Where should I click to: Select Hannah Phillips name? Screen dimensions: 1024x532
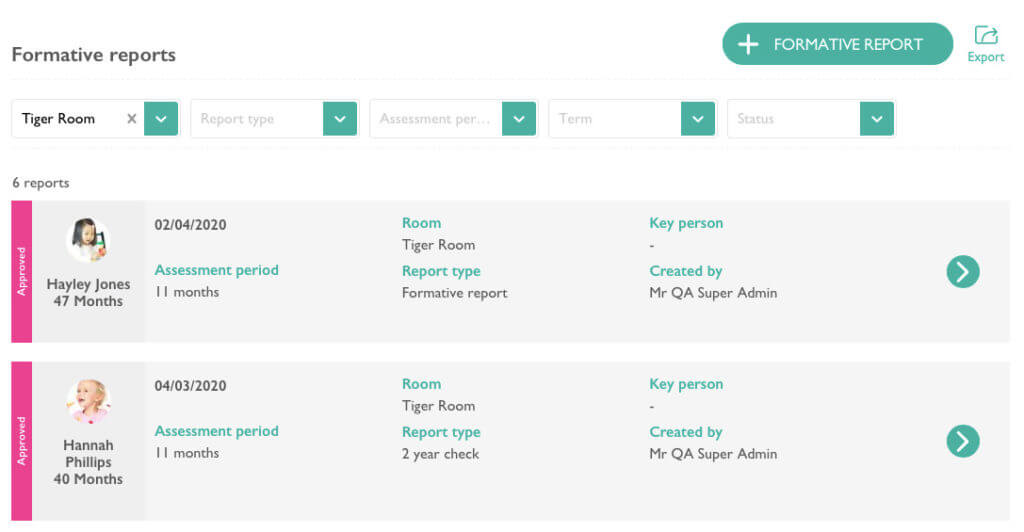point(88,454)
